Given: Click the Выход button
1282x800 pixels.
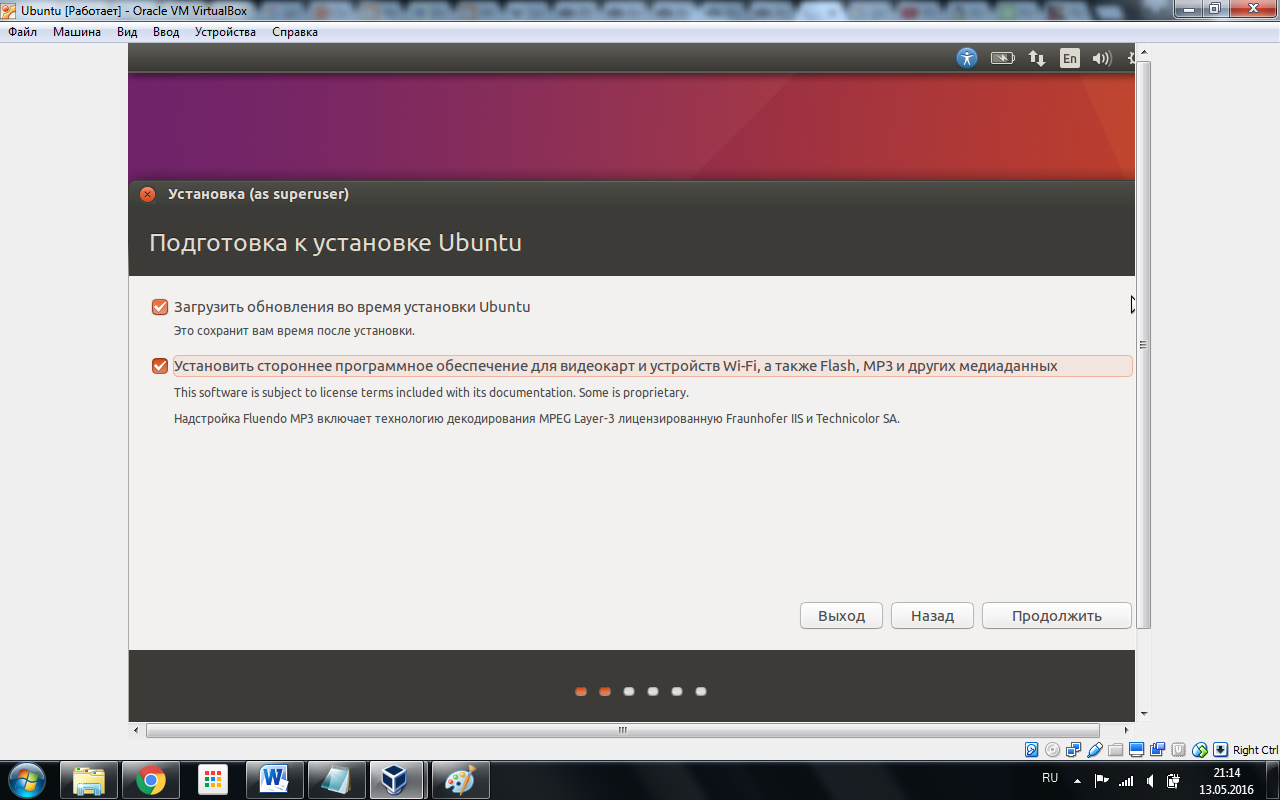Looking at the screenshot, I should (x=841, y=616).
